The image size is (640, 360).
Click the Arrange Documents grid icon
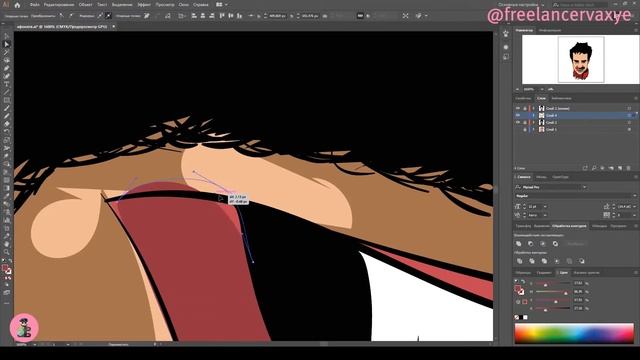coord(220,5)
